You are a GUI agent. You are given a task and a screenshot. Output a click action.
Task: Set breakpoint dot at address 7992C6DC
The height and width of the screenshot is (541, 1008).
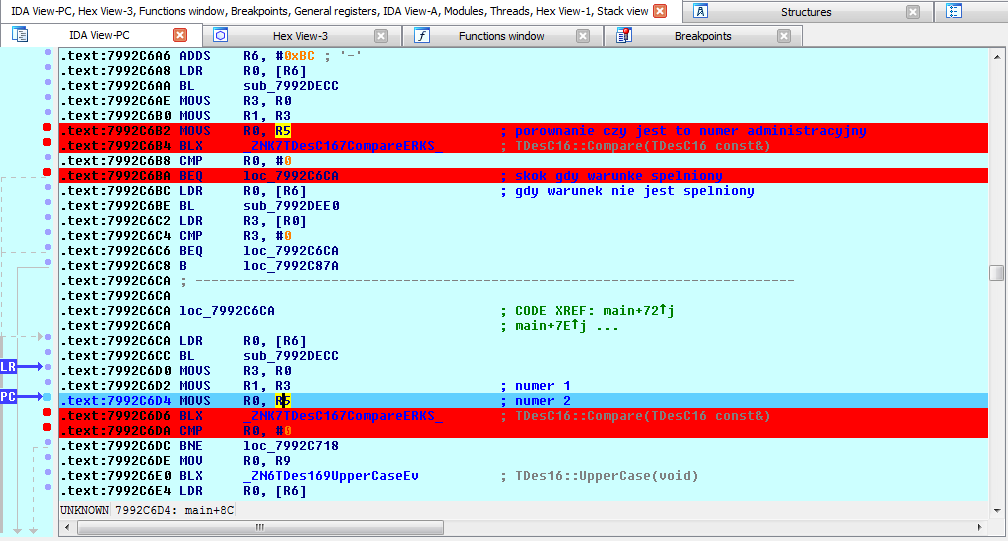click(x=48, y=442)
